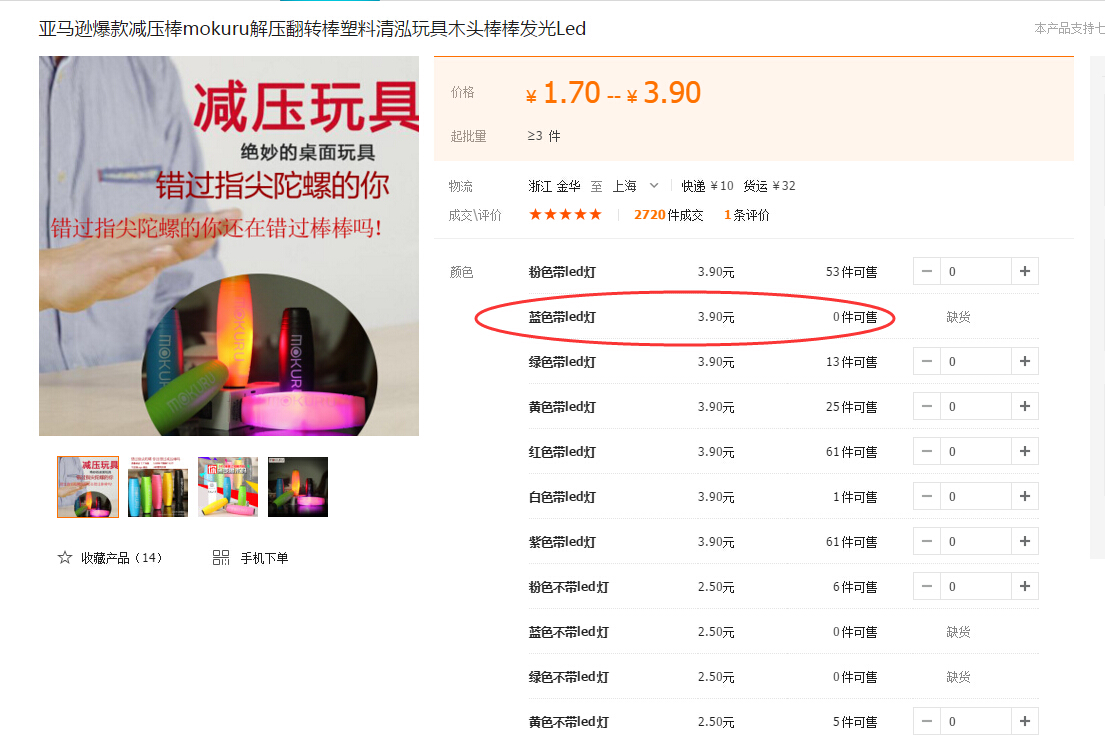Increase quantity of 白色带led灯
Screen dimensions: 1105x735
(1025, 497)
